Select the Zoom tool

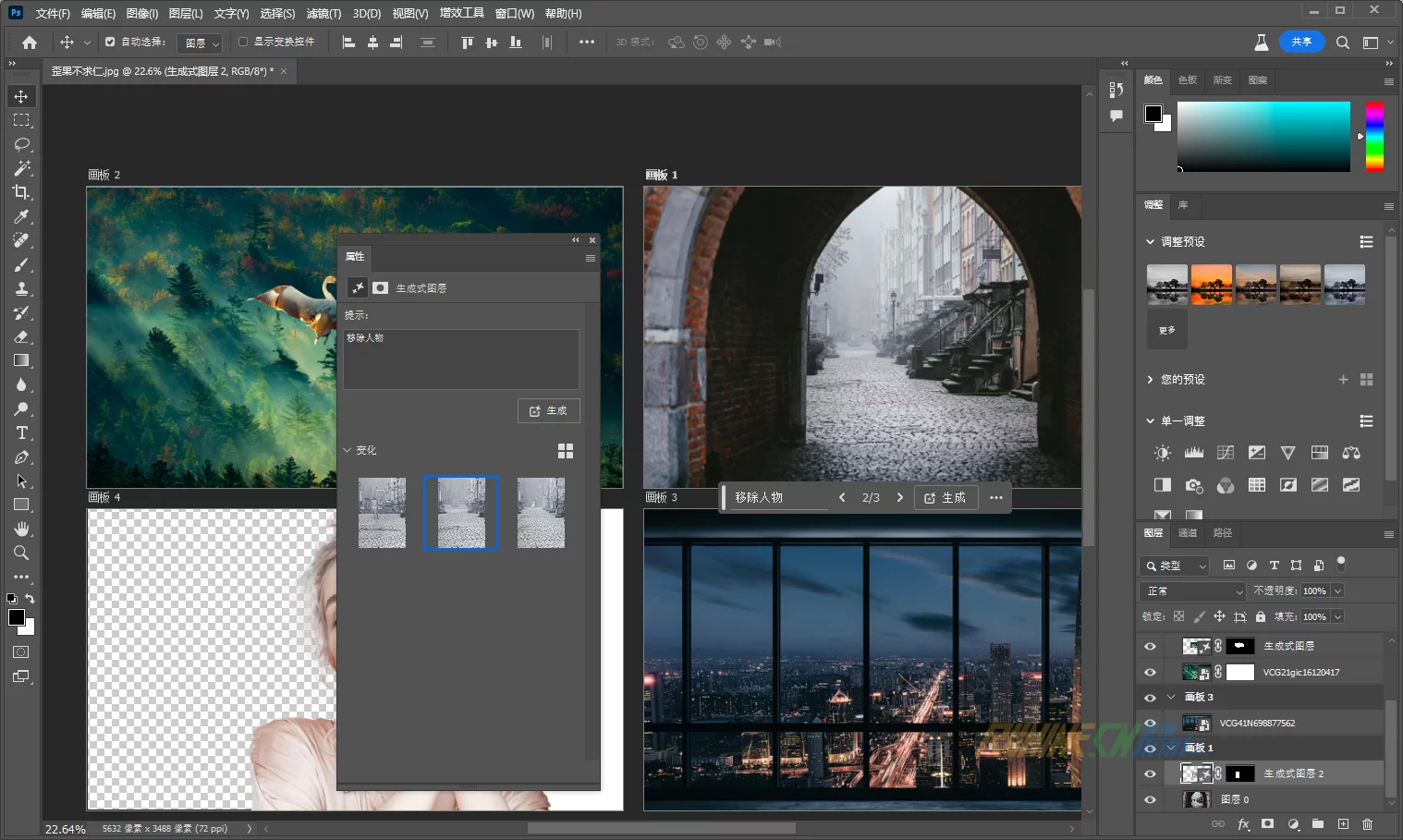tap(21, 553)
